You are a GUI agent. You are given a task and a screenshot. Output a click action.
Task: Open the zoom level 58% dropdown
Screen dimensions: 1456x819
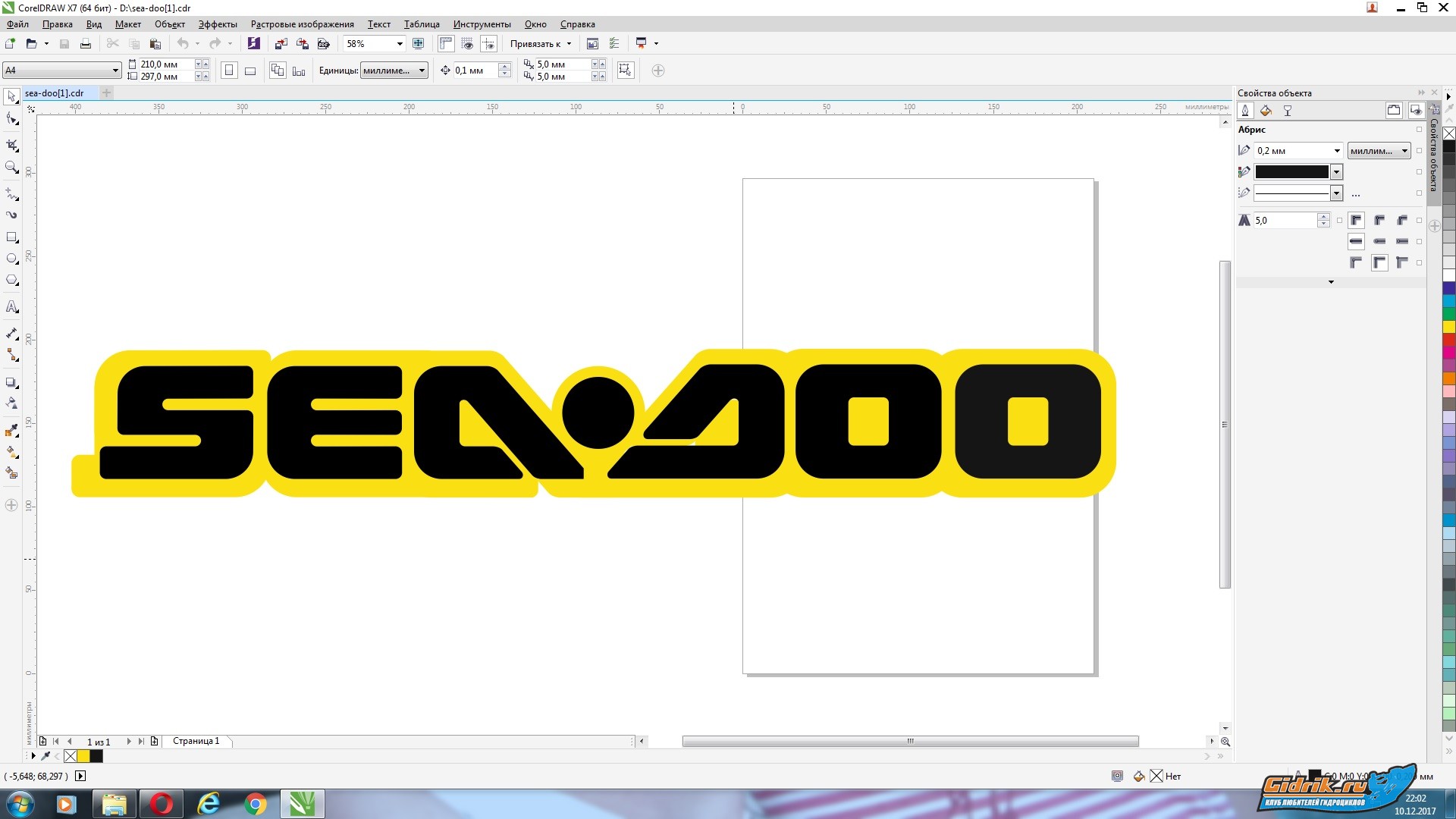click(x=400, y=44)
